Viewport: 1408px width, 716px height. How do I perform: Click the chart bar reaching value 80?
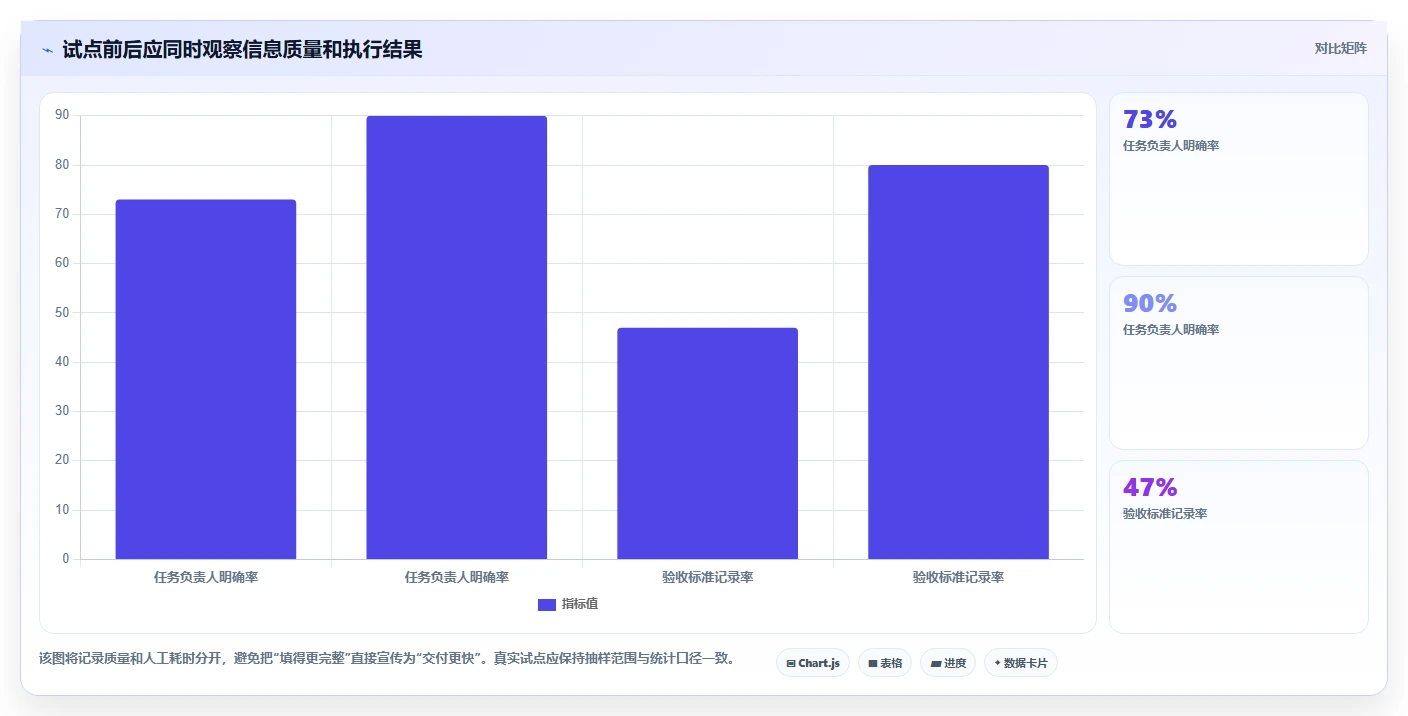click(958, 362)
